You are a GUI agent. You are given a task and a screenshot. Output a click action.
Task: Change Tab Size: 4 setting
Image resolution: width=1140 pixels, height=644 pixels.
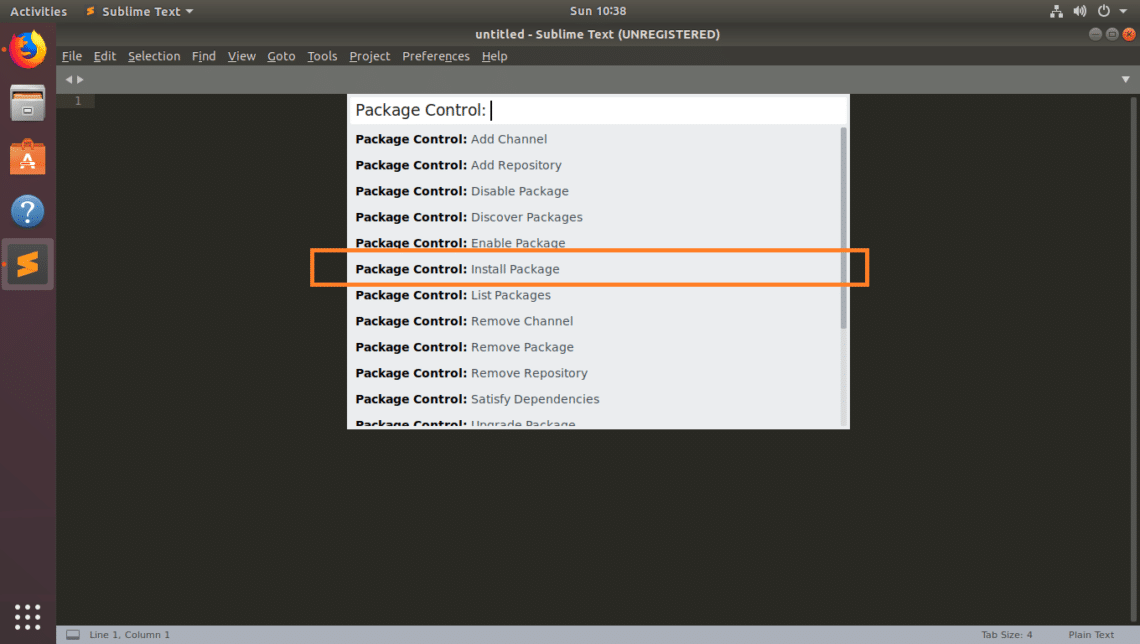(1007, 635)
